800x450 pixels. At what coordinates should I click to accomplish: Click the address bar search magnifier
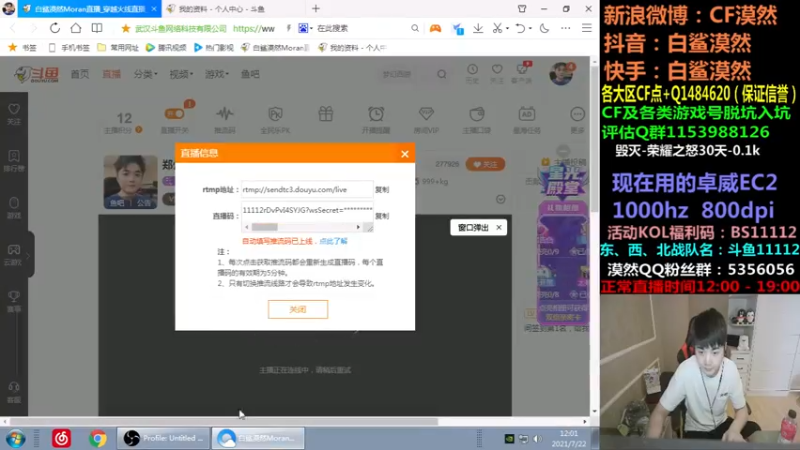pos(415,29)
